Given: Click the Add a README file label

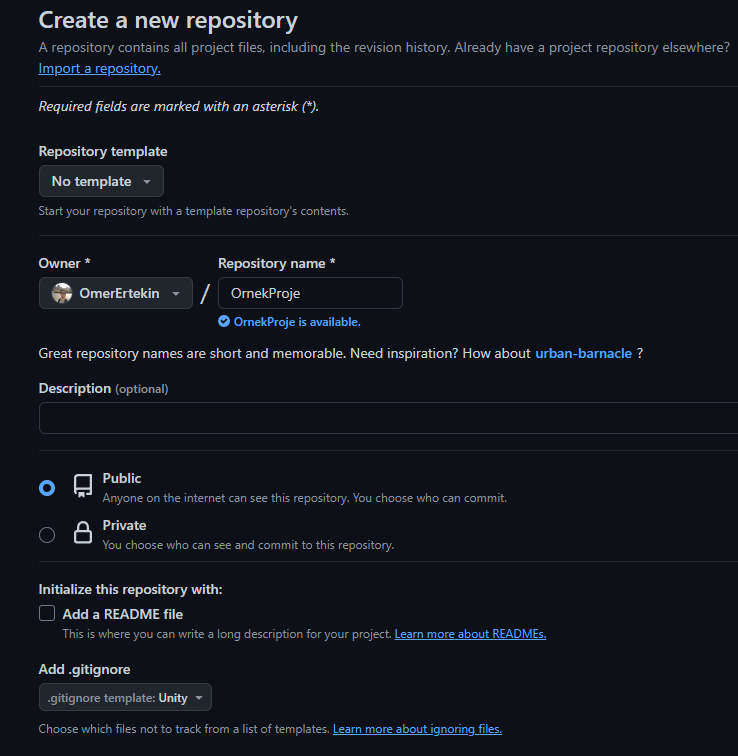Looking at the screenshot, I should [123, 614].
